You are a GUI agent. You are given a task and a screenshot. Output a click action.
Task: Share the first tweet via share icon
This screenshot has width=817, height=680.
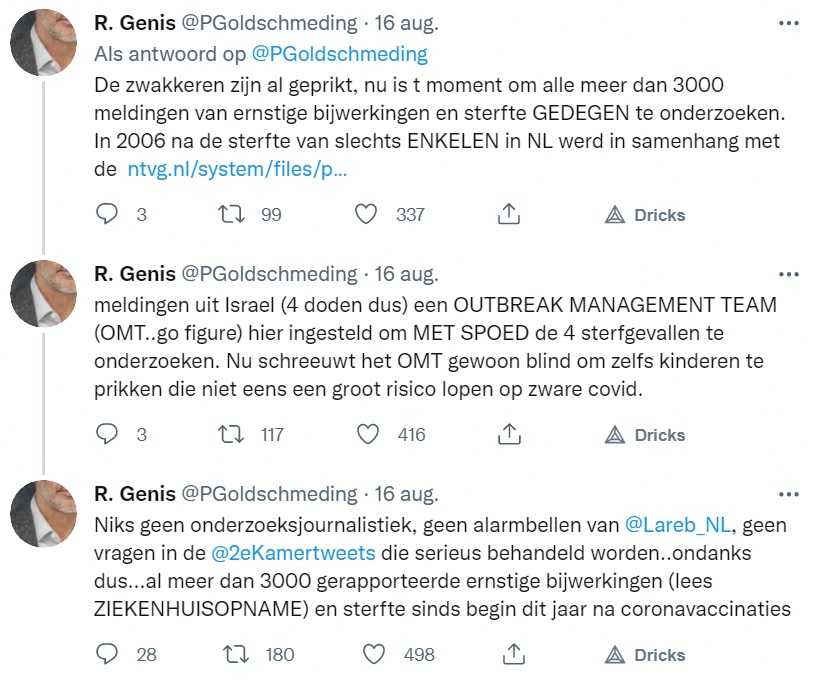tap(509, 214)
